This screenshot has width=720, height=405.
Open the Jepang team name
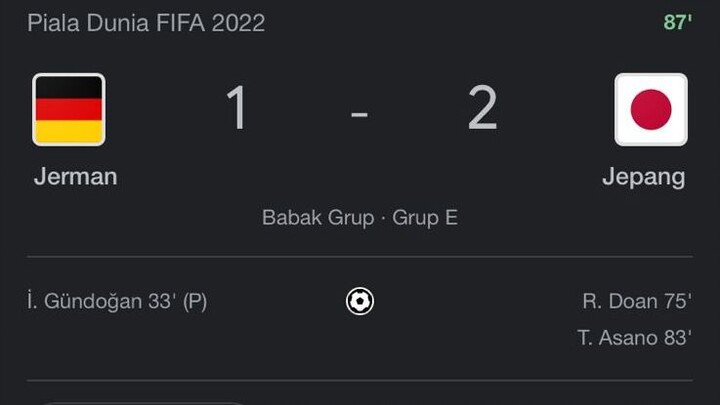(x=644, y=178)
